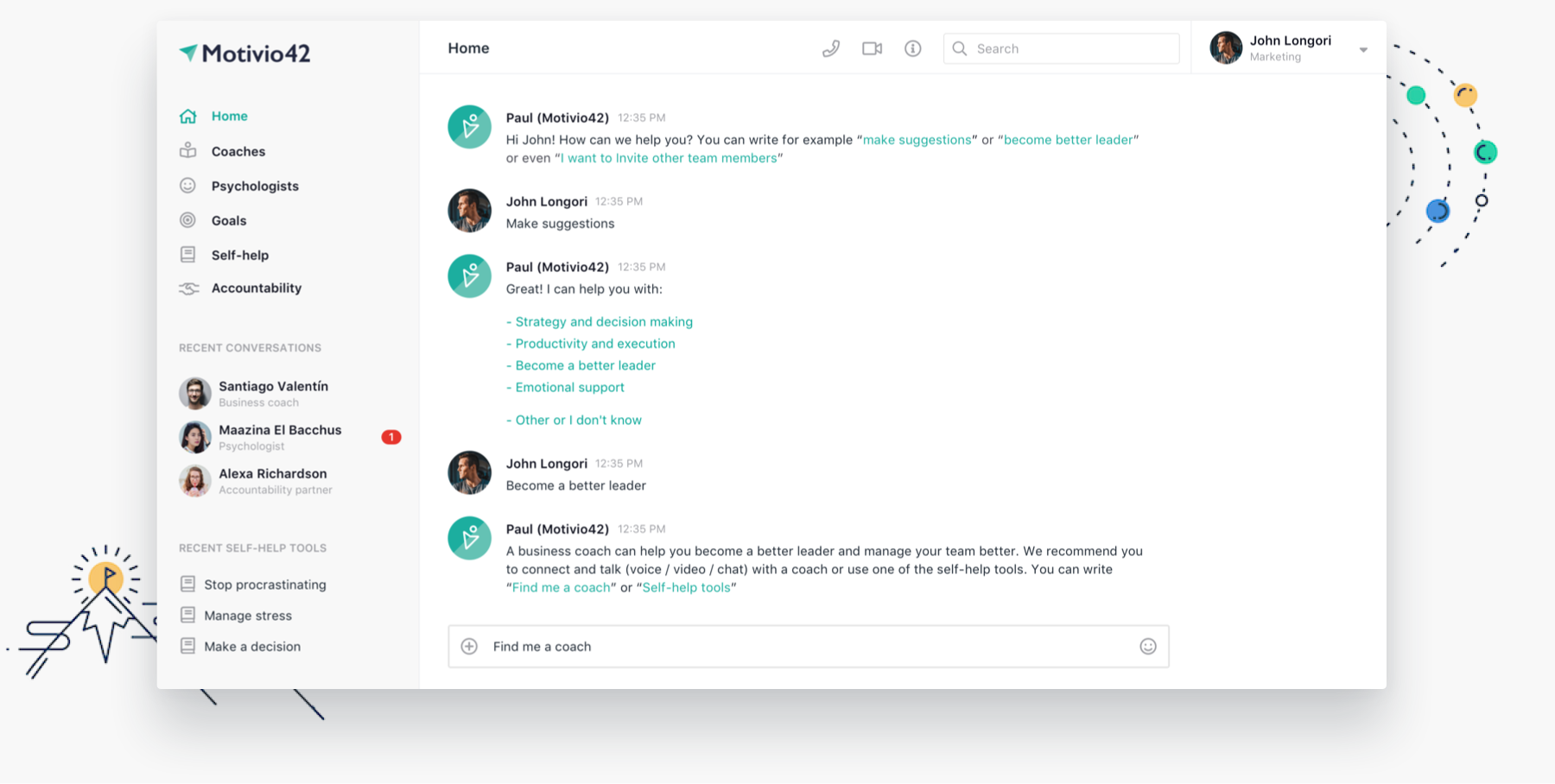Expand the John Longori profile dropdown
Viewport: 1555px width, 784px height.
point(1363,49)
